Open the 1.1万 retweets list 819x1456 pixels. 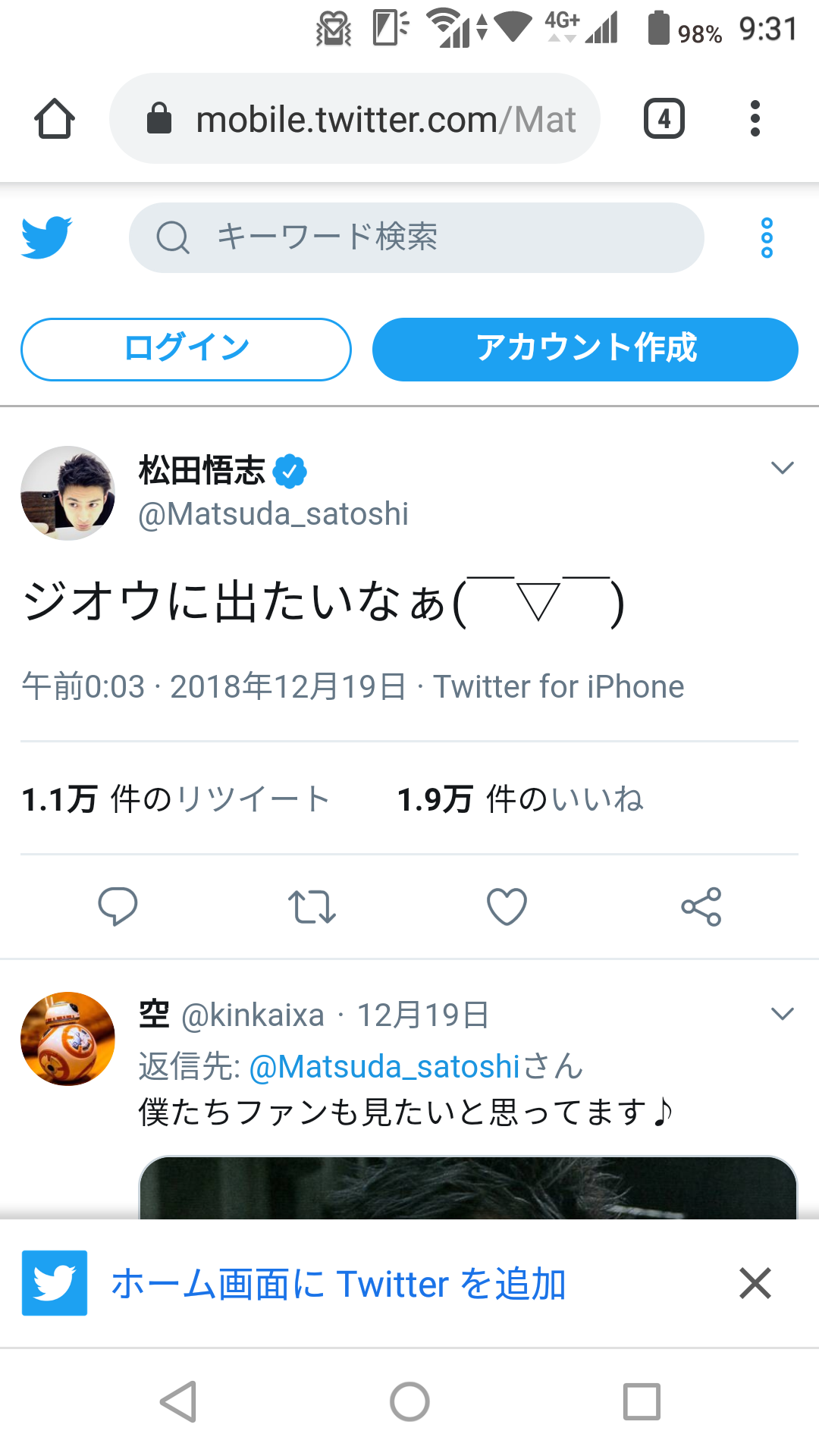176,799
